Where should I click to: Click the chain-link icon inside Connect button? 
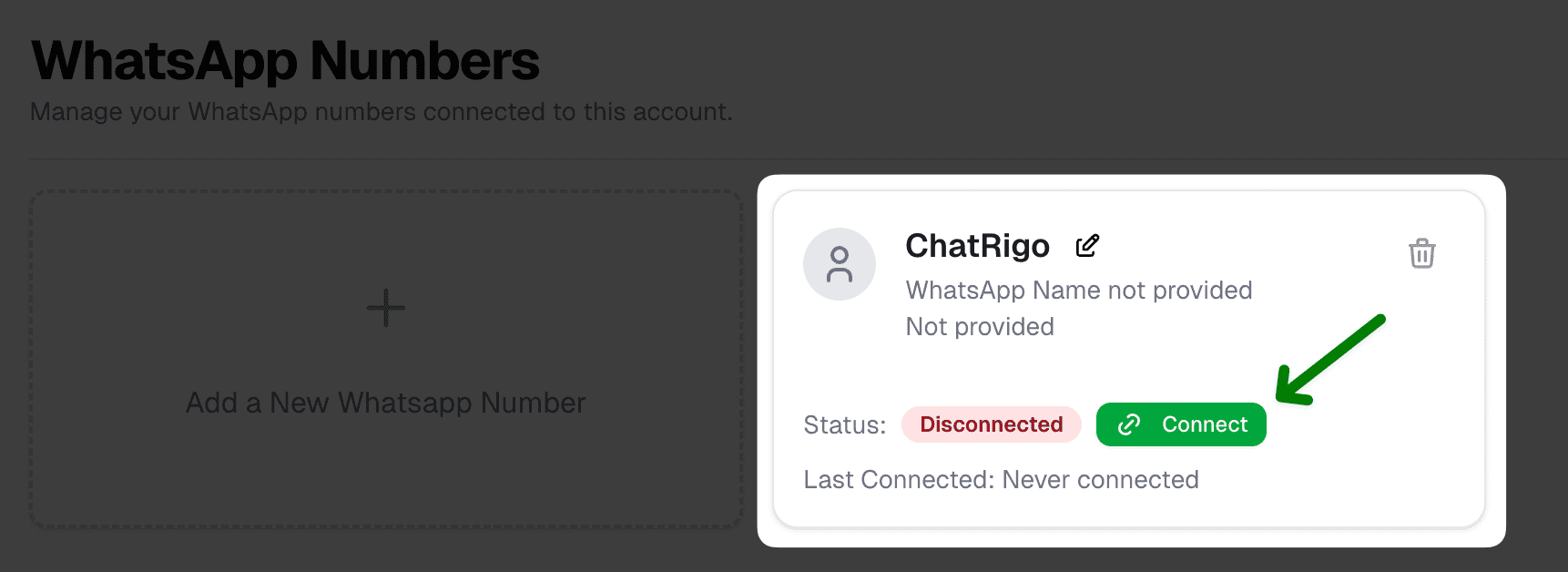[1129, 424]
